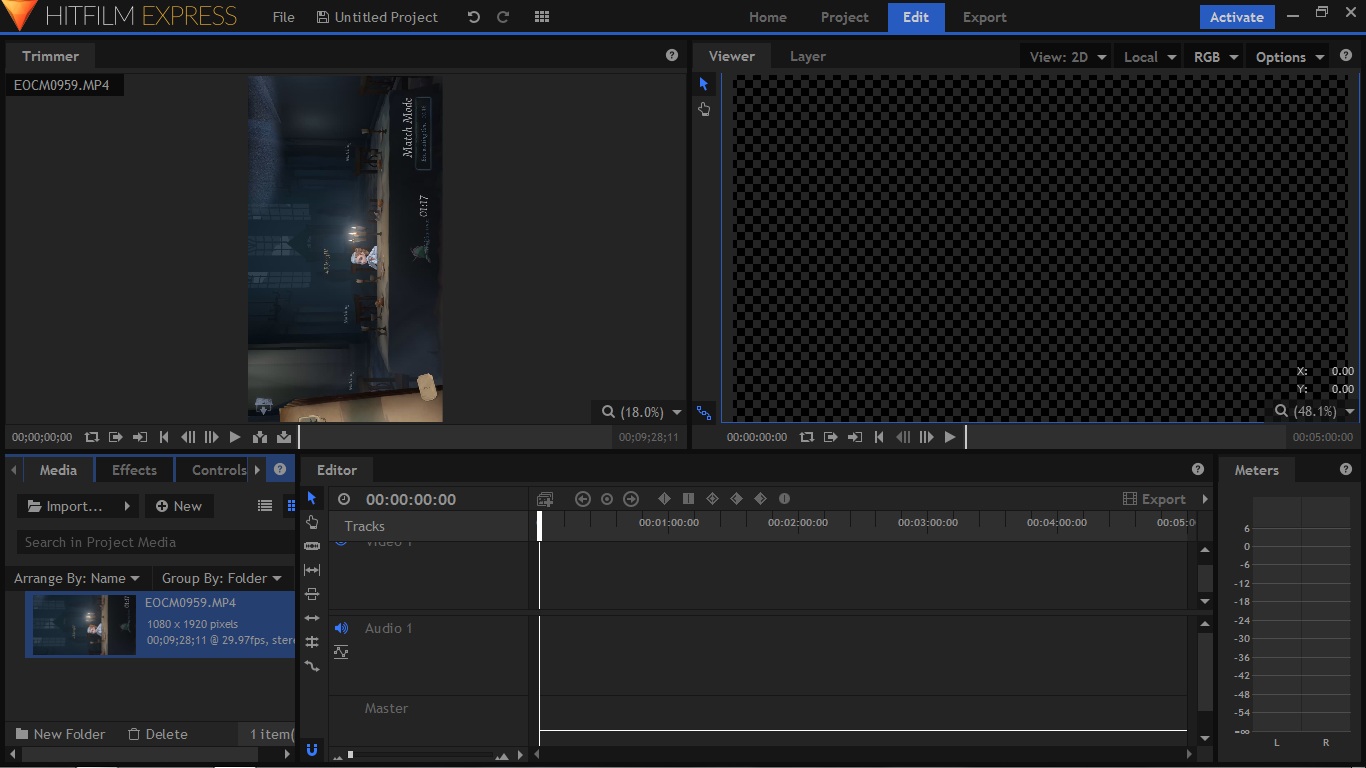The image size is (1366, 768).
Task: Open the workspaces grid icon in top bar
Action: point(542,17)
